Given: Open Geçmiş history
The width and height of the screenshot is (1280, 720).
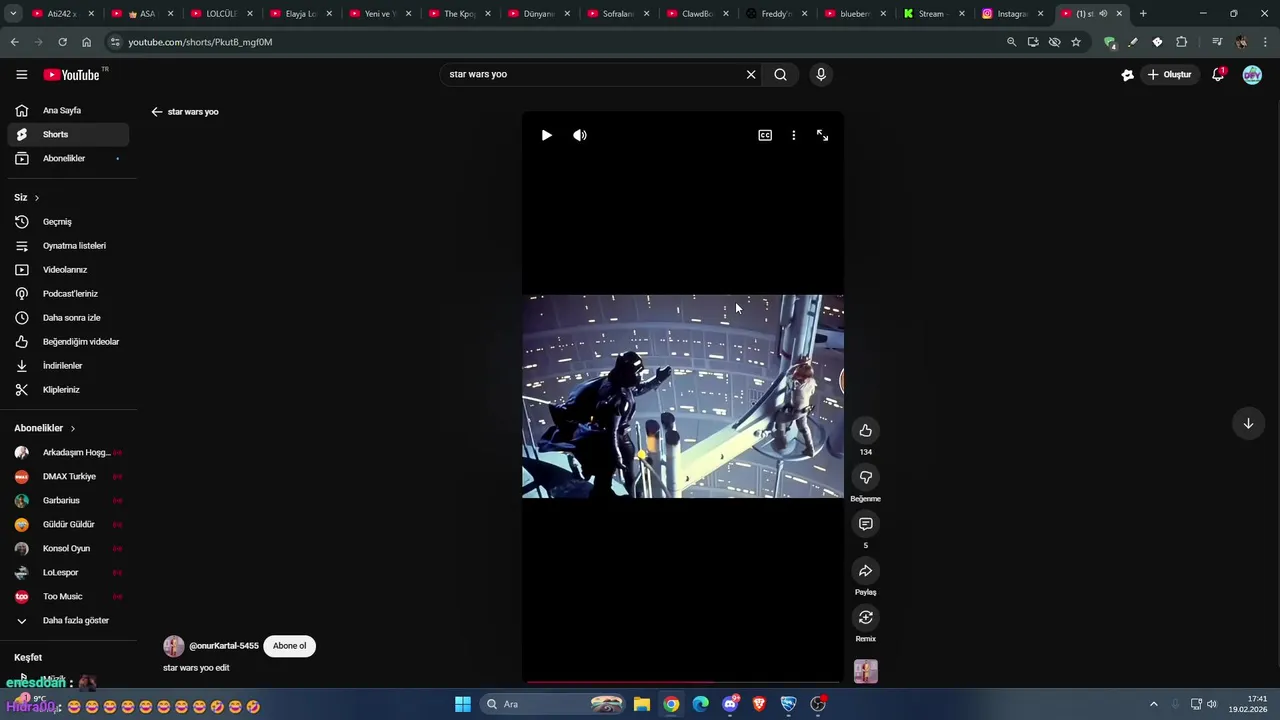Looking at the screenshot, I should [x=68, y=222].
